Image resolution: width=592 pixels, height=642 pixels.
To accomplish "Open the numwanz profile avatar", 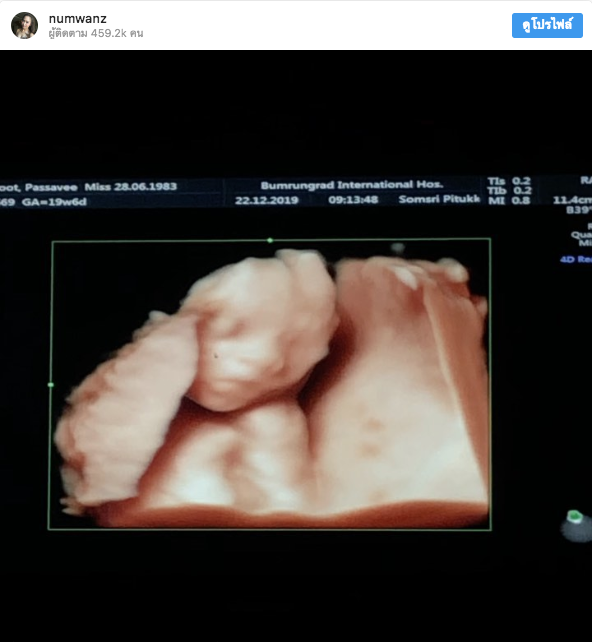I will tap(25, 25).
